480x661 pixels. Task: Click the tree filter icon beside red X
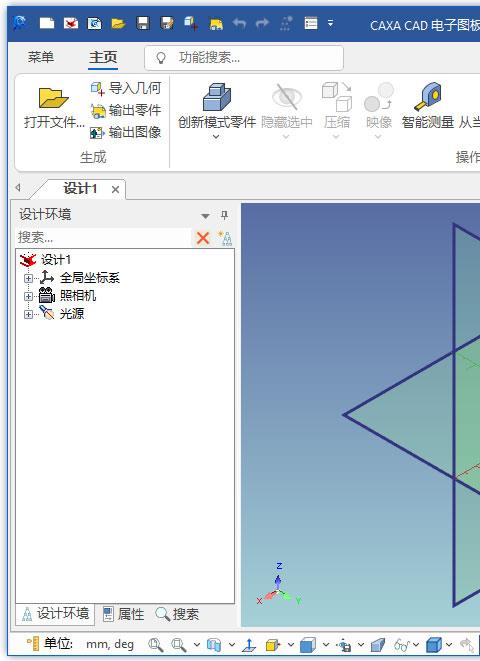[x=225, y=238]
